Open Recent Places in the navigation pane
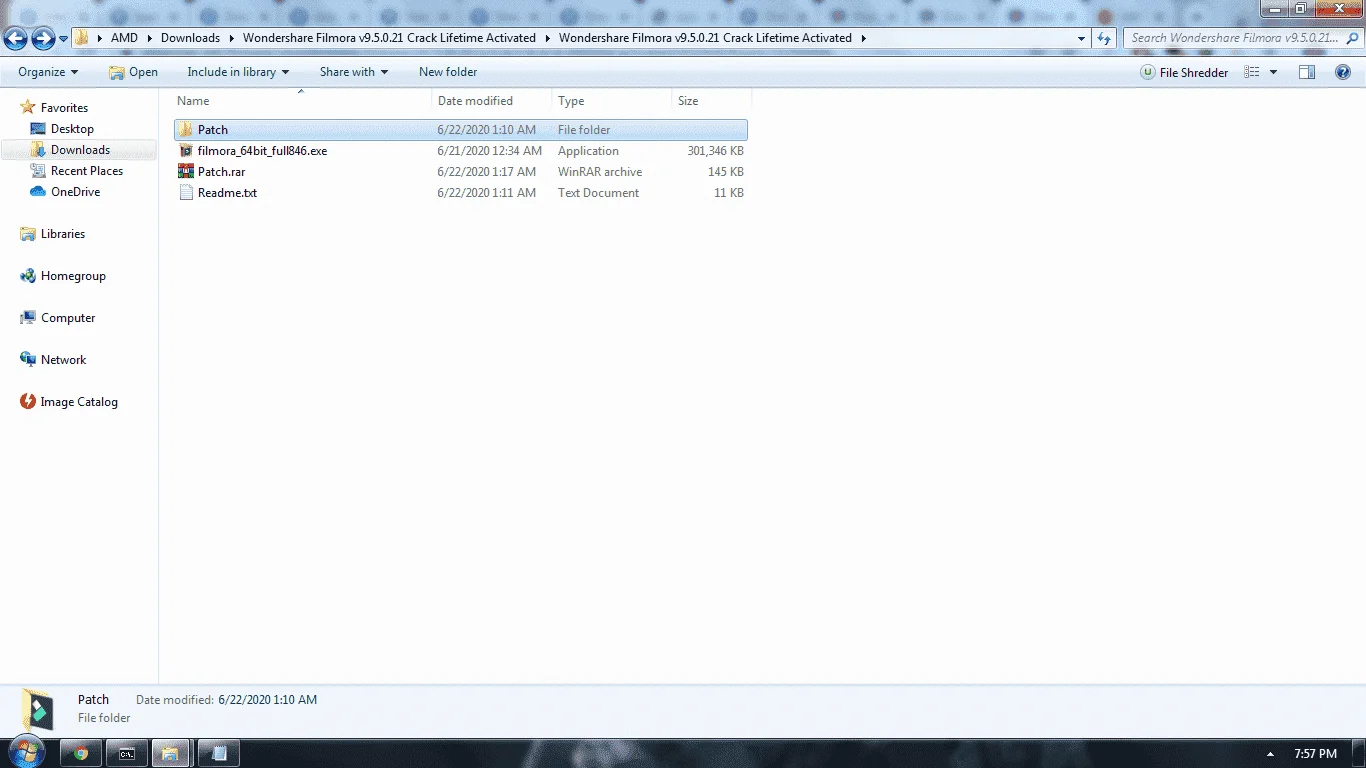 [x=77, y=171]
